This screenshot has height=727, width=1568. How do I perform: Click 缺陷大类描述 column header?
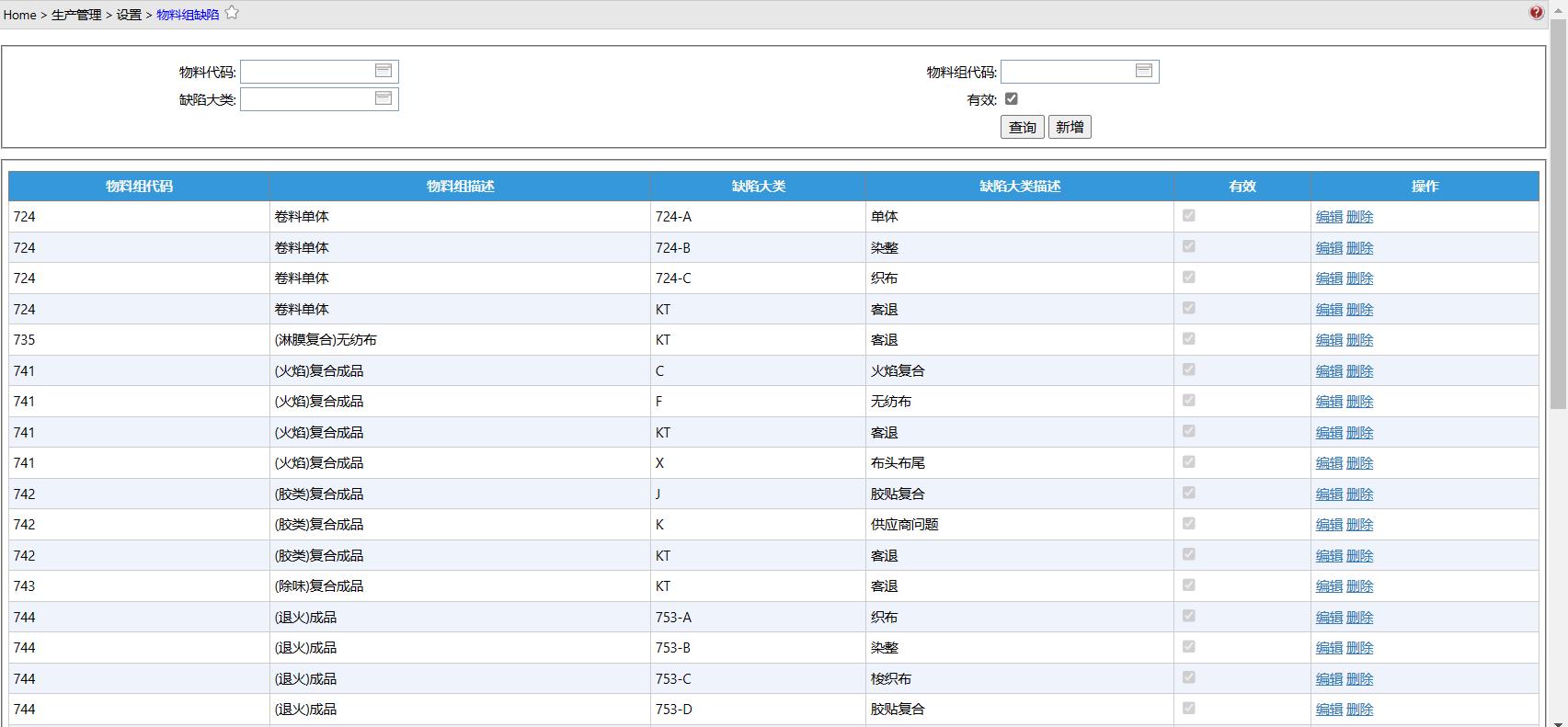click(1020, 187)
